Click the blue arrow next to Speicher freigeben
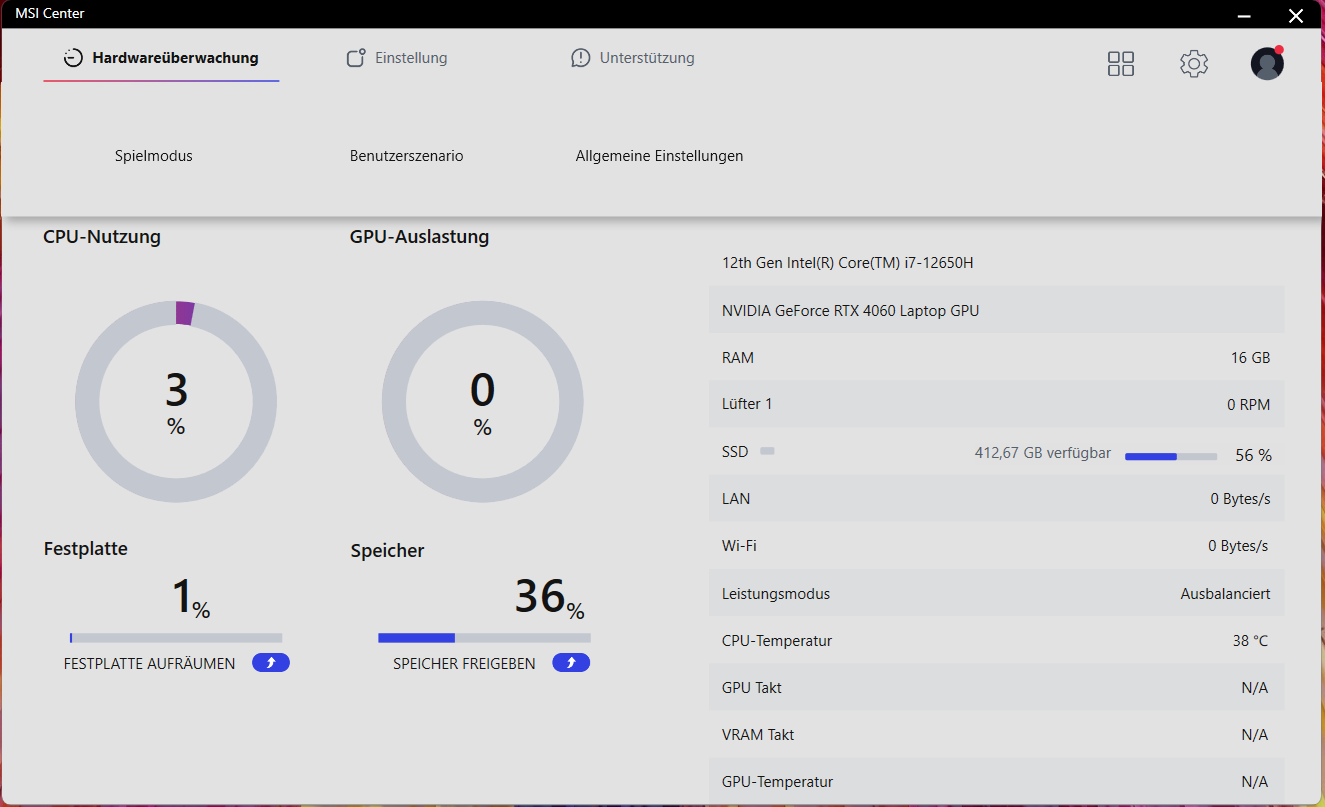The image size is (1325, 807). [x=571, y=663]
